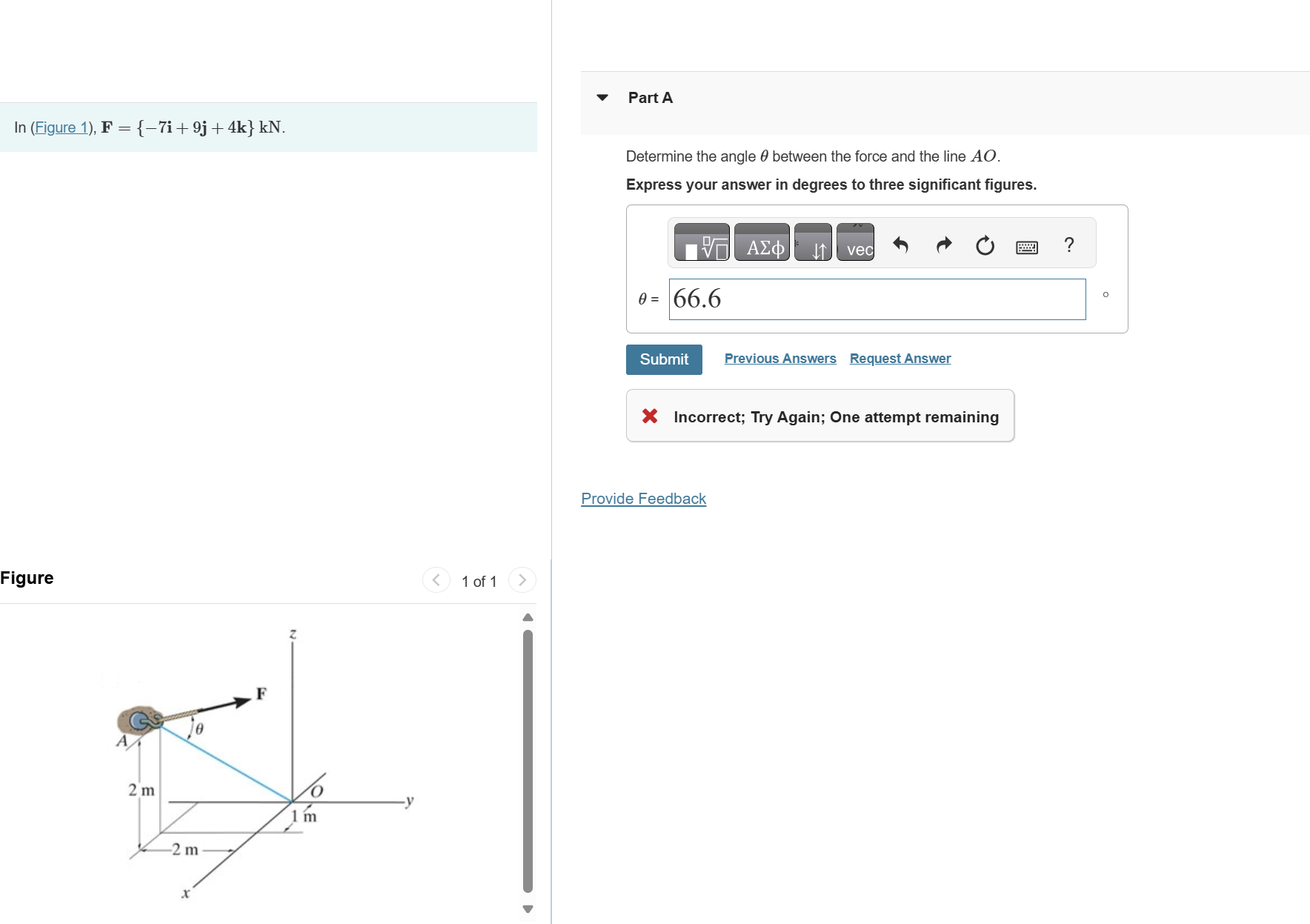The image size is (1310, 924).
Task: Open the Figure 1 hyperlink
Action: tap(61, 127)
